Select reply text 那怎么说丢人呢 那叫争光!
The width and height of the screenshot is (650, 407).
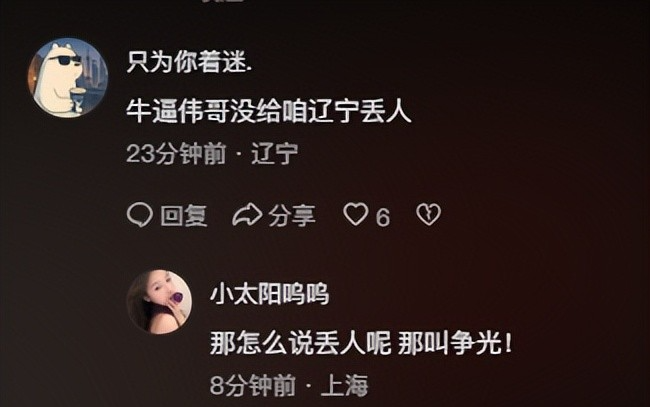(361, 343)
